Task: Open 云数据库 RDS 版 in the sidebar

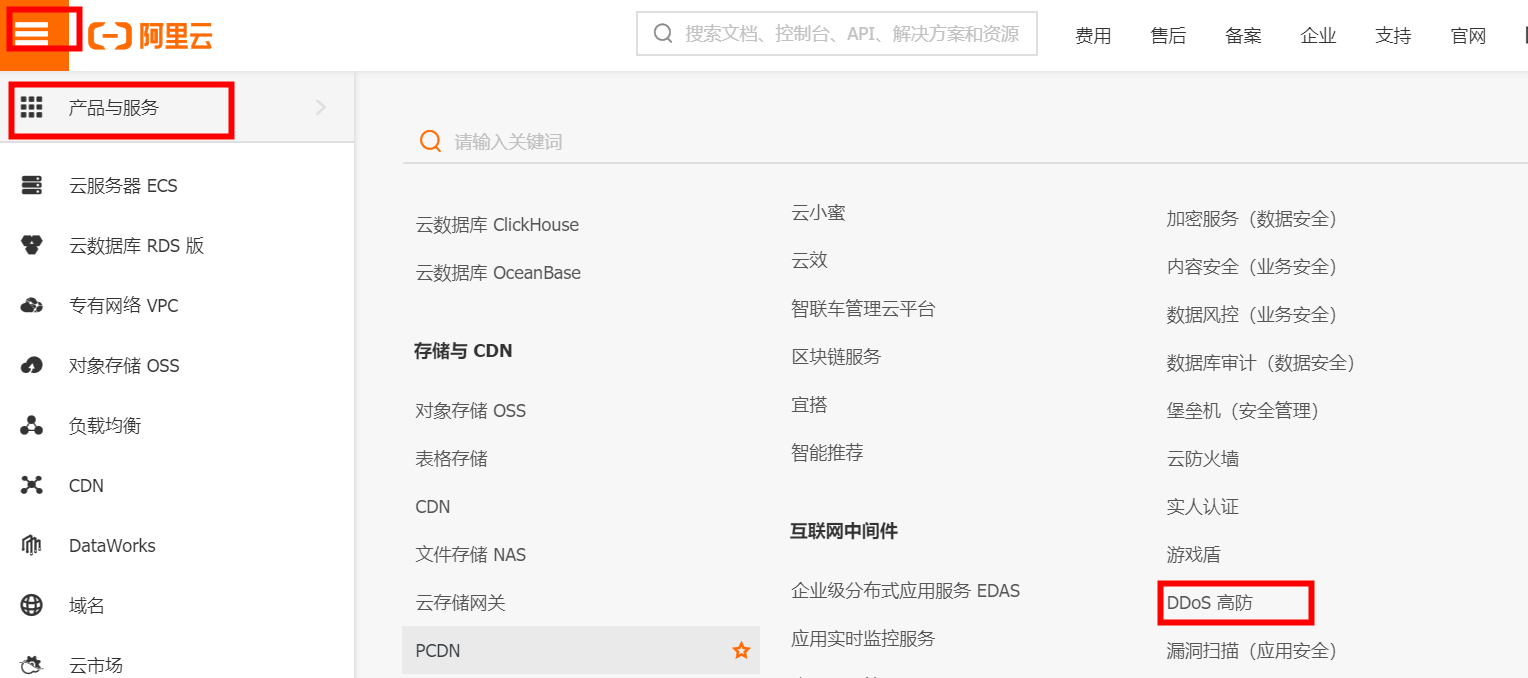Action: 136,246
